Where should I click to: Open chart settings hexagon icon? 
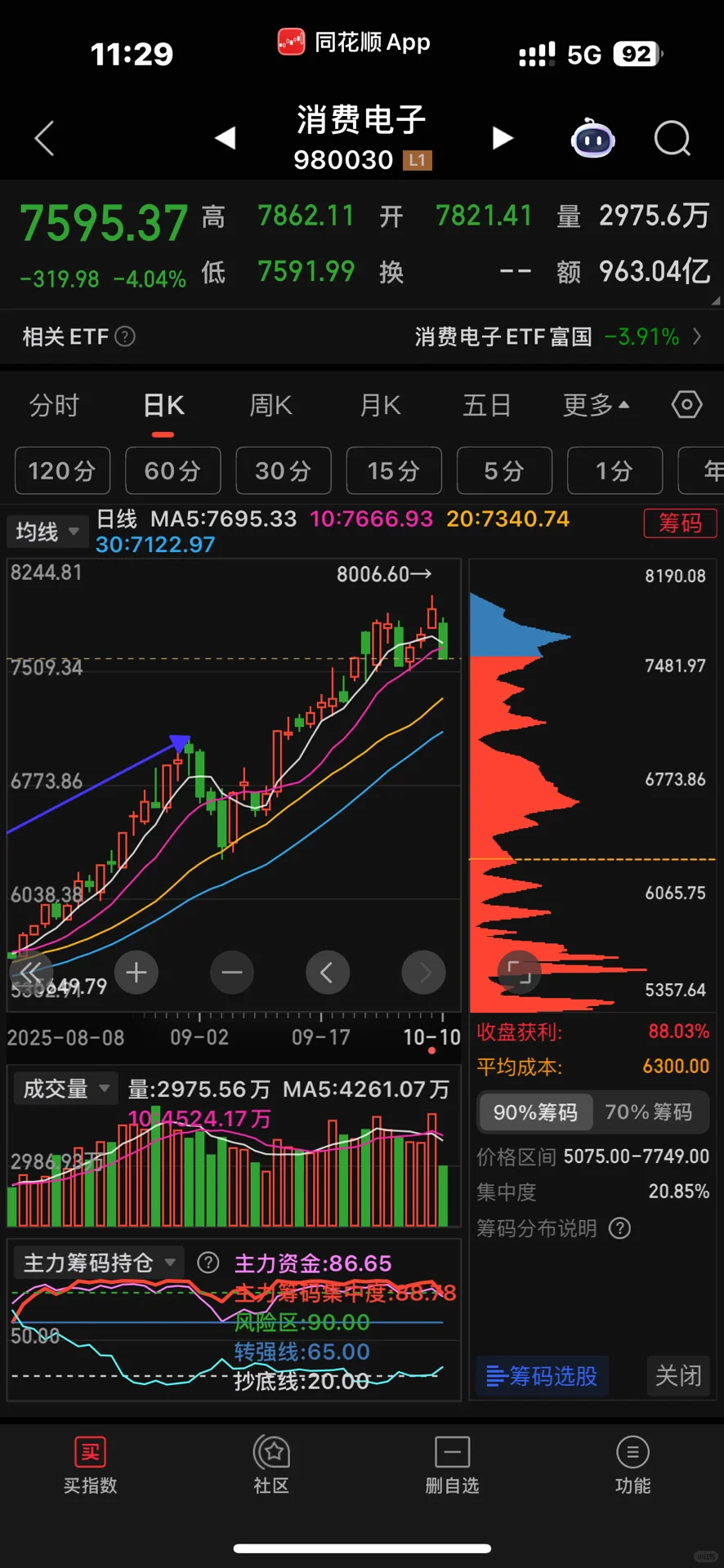coord(686,404)
